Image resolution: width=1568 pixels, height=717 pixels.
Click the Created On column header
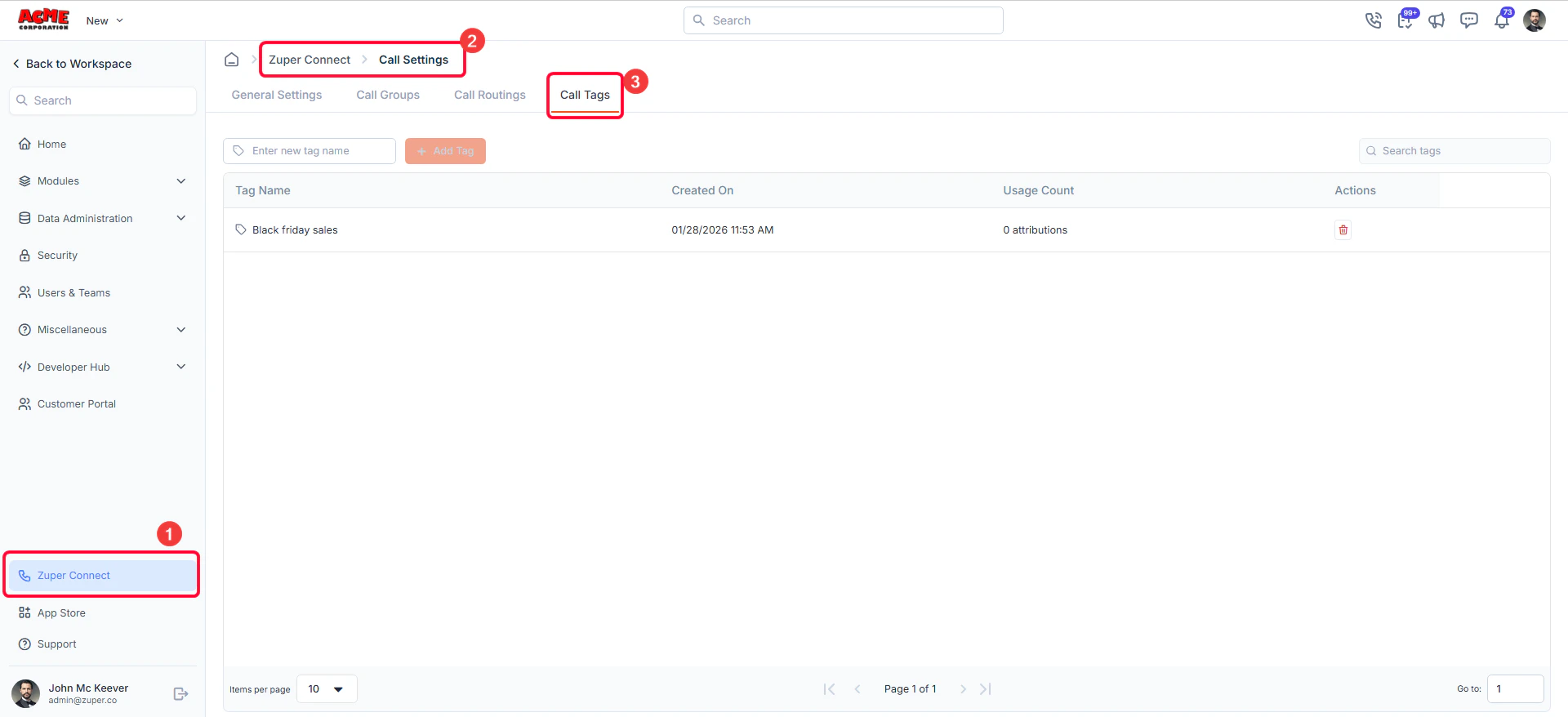pyautogui.click(x=702, y=190)
